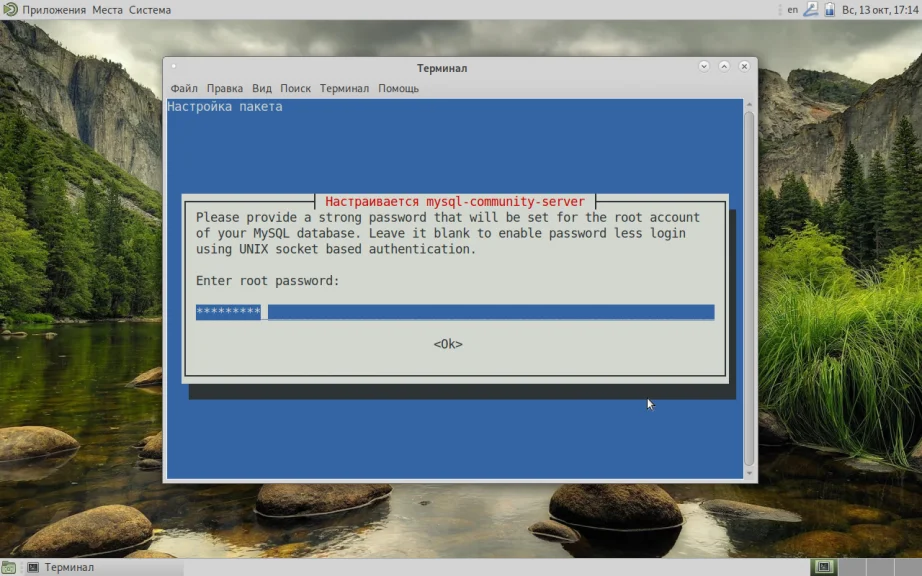The image size is (922, 576).
Task: Maximize the Terminal window
Action: (x=724, y=66)
